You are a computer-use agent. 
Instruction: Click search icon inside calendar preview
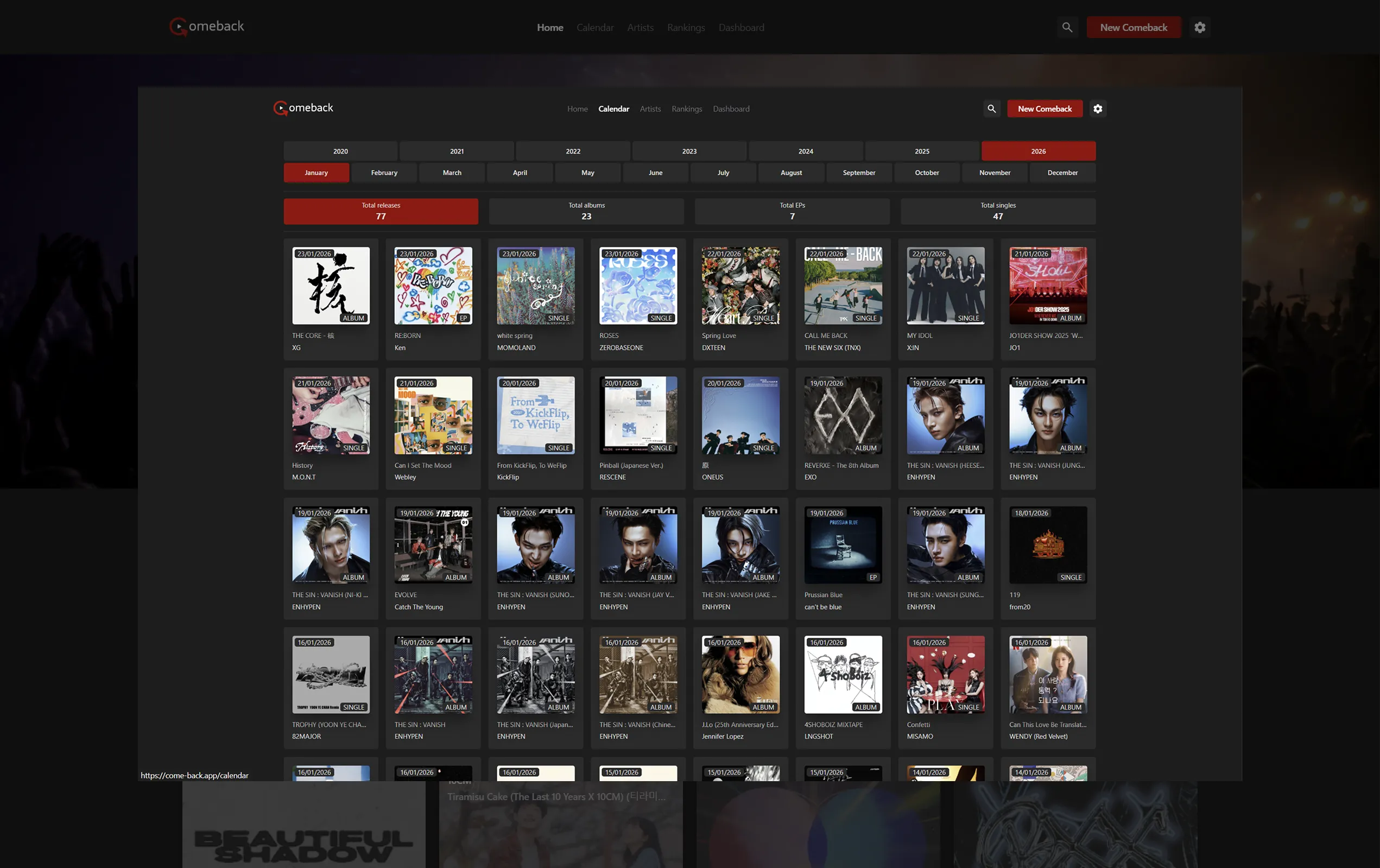pos(991,109)
